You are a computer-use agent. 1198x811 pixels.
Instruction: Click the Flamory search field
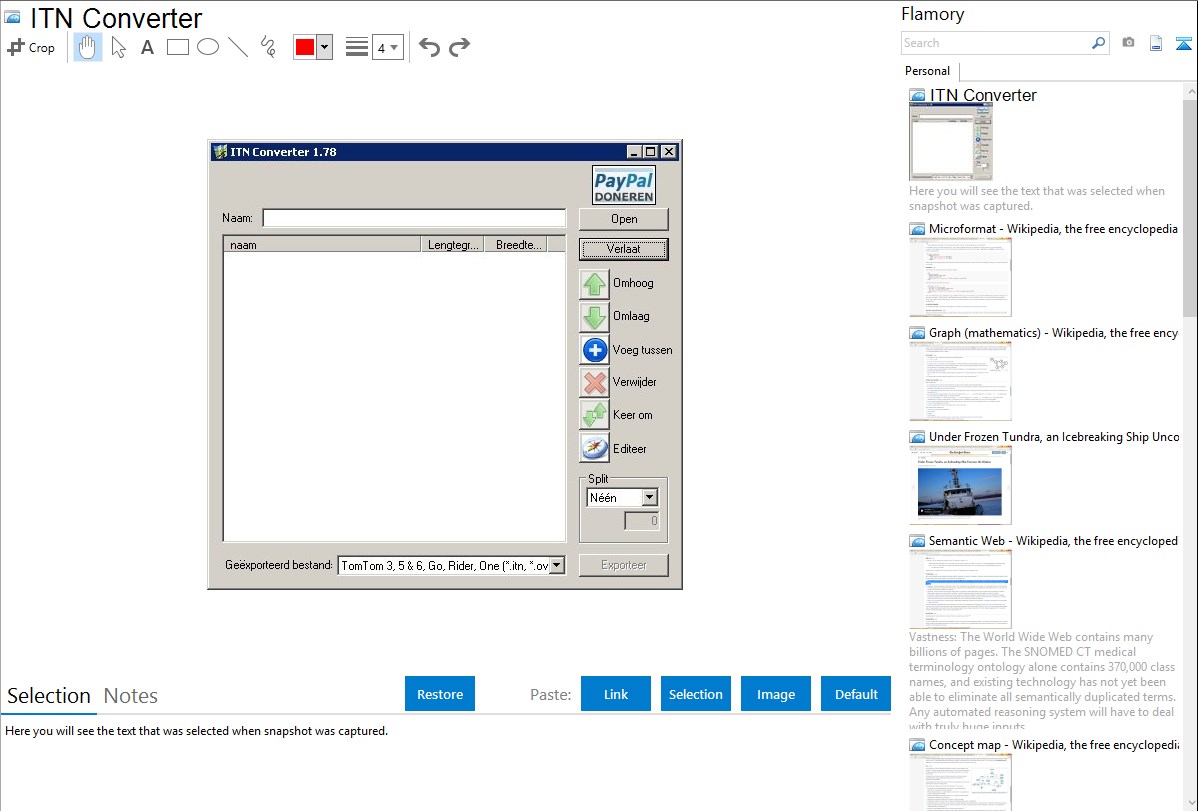pos(996,43)
